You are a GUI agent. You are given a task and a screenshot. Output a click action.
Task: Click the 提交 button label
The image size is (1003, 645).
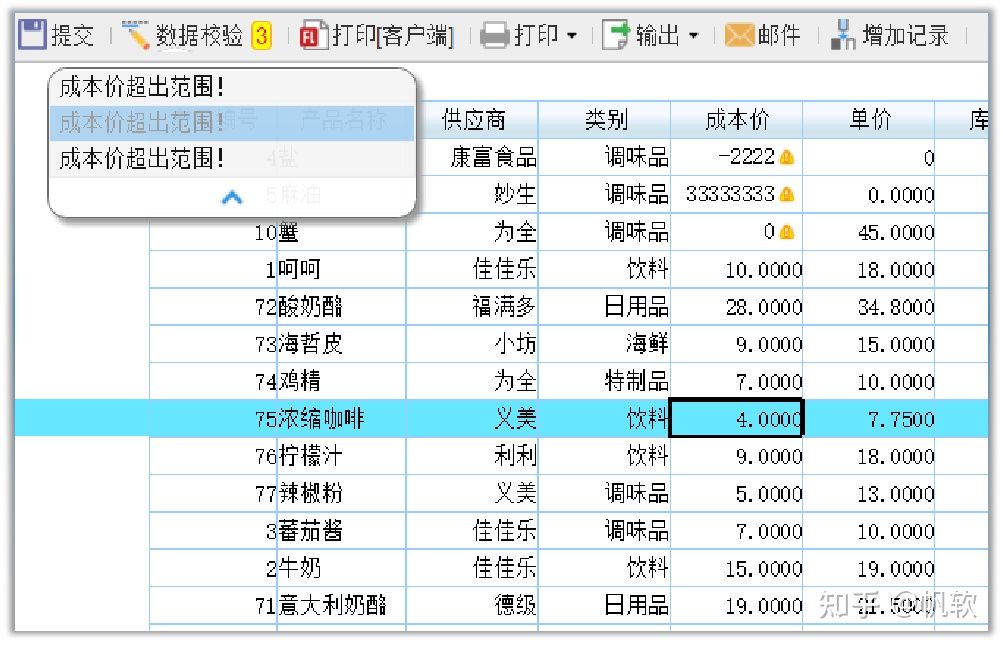pyautogui.click(x=72, y=35)
